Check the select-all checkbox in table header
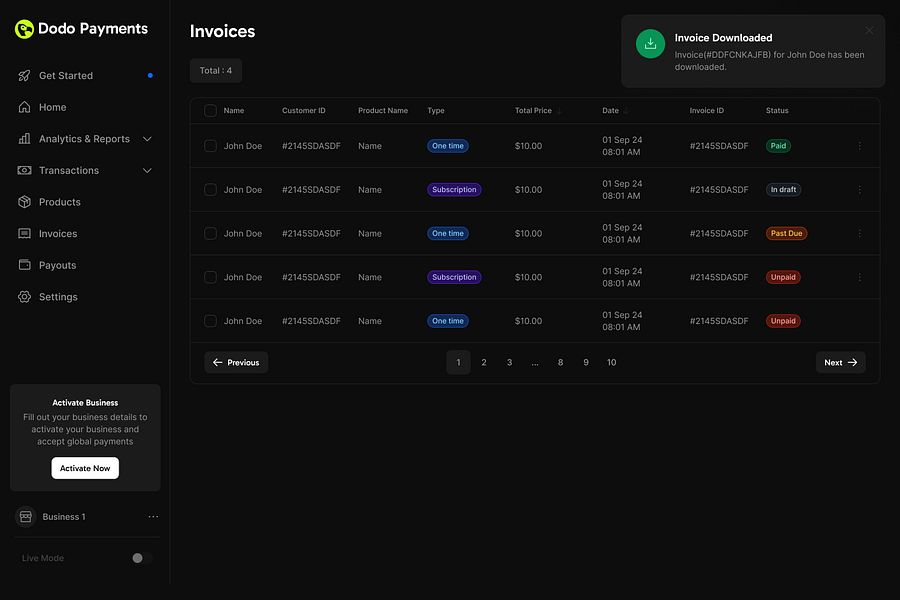The image size is (900, 600). (210, 110)
